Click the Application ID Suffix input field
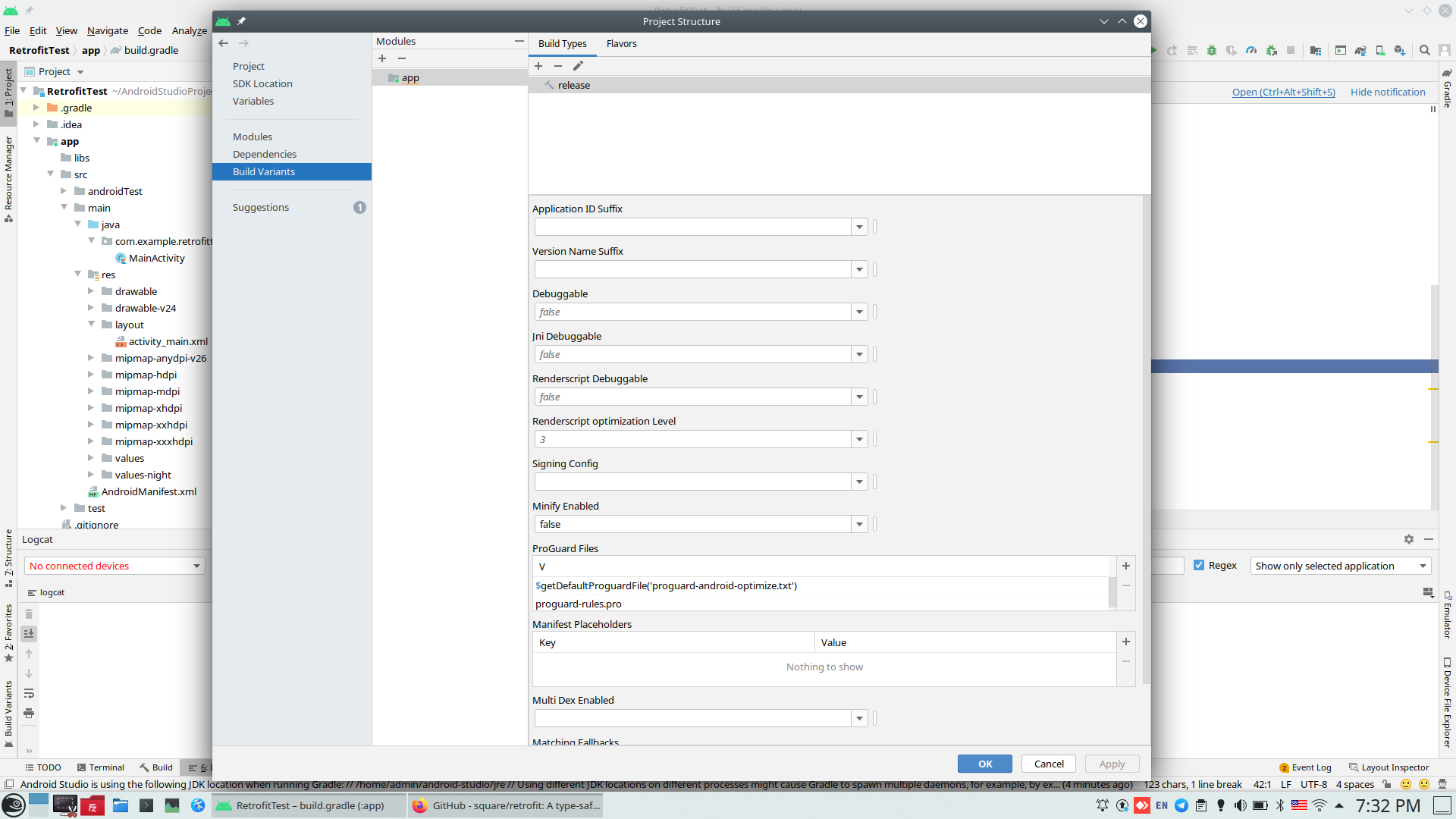Viewport: 1456px width, 819px height. tap(692, 227)
